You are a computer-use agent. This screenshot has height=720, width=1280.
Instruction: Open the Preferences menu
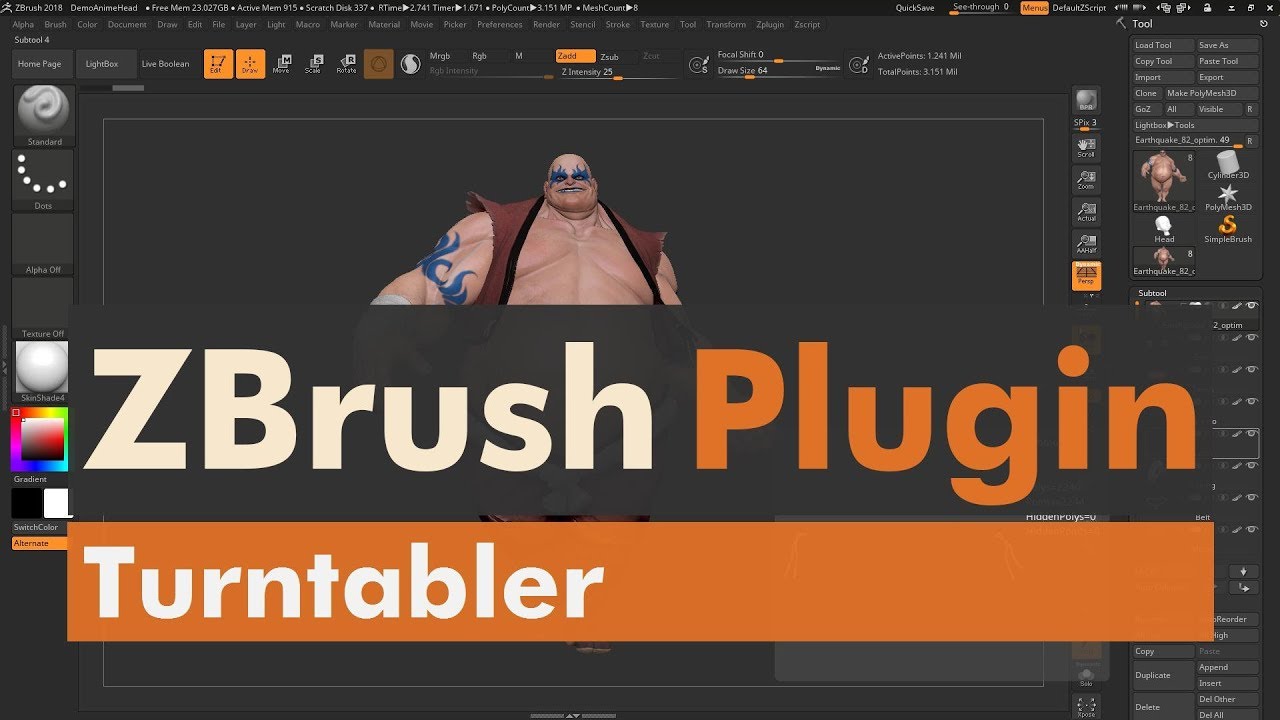click(500, 24)
